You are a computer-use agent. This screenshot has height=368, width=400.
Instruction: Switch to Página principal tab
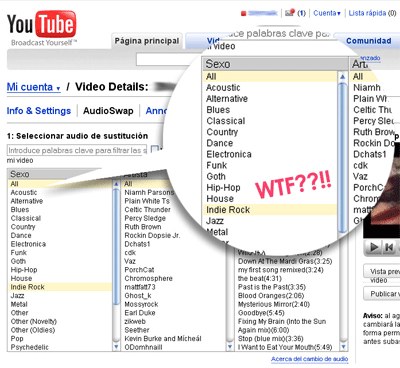coord(147,41)
